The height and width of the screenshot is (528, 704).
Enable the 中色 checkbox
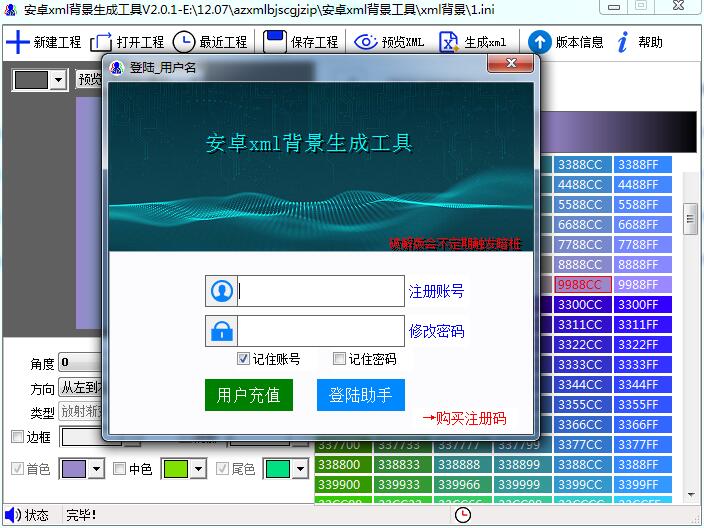tap(119, 469)
